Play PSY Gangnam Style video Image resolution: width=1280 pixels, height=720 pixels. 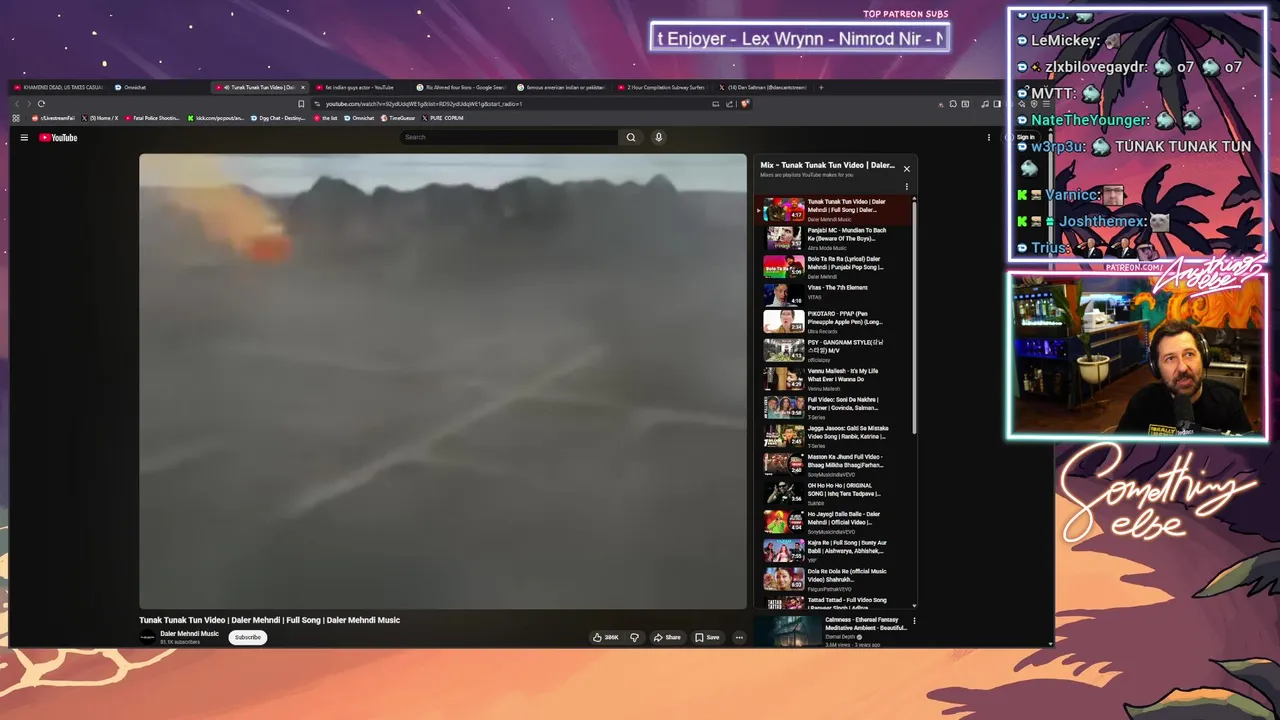tap(836, 350)
